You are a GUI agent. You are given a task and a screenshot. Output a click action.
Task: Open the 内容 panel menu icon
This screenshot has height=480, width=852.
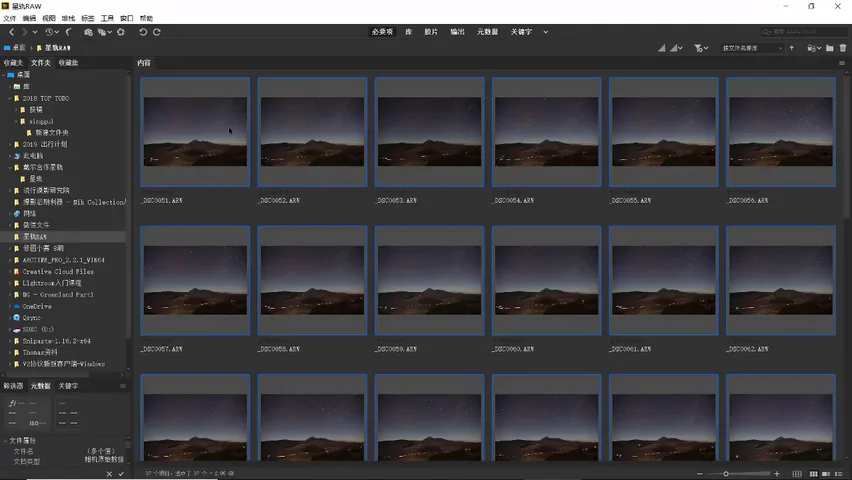point(842,63)
